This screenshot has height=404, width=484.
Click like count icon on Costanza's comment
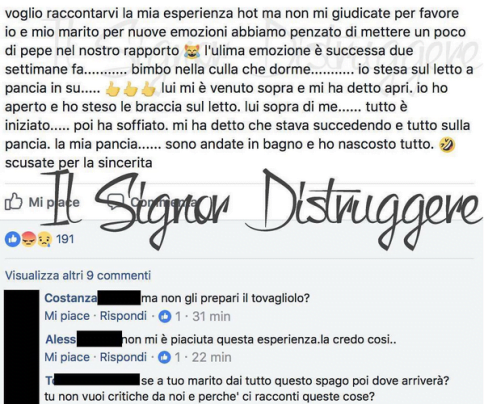(165, 316)
